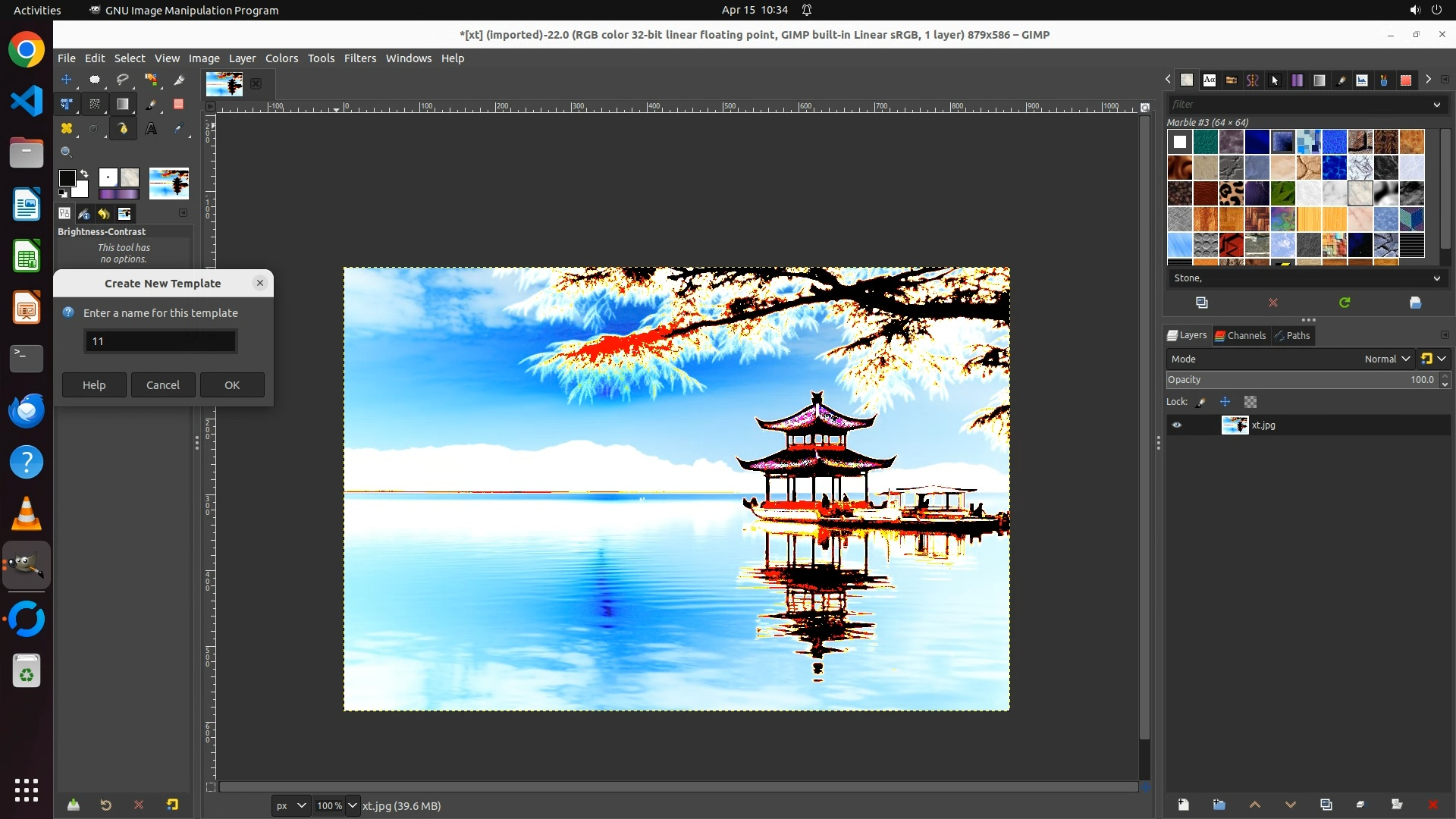Screen dimensions: 1456x819
Task: Select the Paintbrush tool
Action: coord(151,105)
